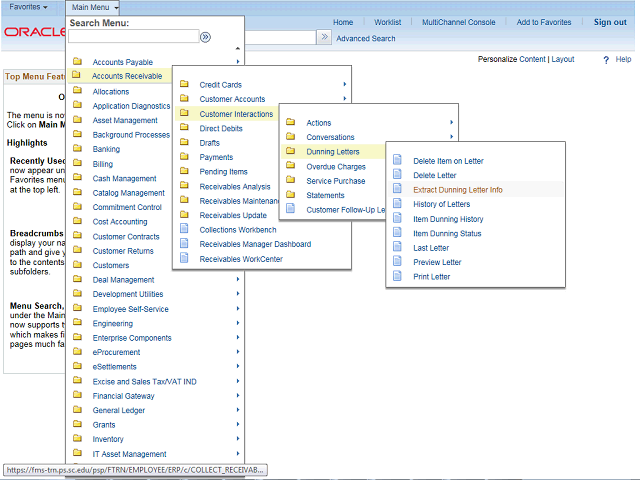
Task: Click the Personalize Layout link
Action: click(x=563, y=59)
